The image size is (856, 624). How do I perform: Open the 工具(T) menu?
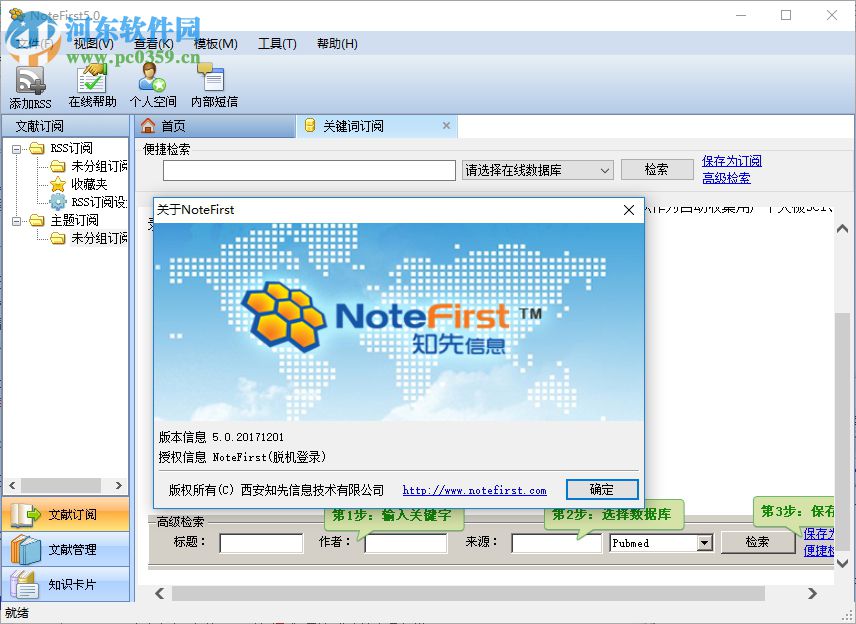(x=277, y=43)
